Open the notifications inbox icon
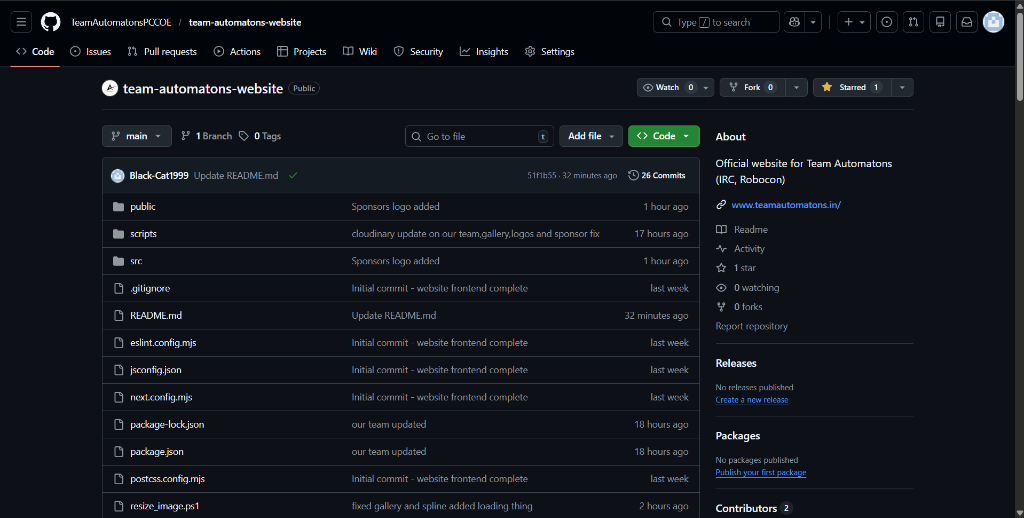This screenshot has height=518, width=1024. 966,22
